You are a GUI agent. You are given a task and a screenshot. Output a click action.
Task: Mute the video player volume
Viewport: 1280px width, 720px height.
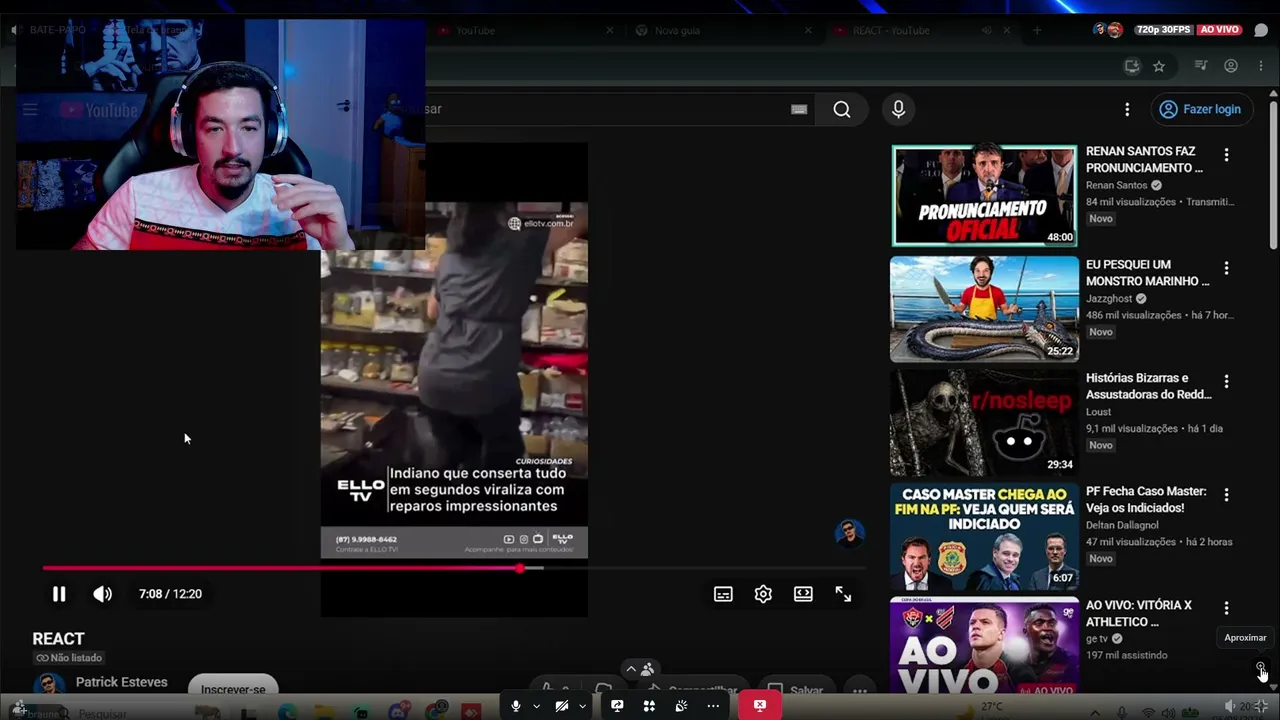pos(102,594)
